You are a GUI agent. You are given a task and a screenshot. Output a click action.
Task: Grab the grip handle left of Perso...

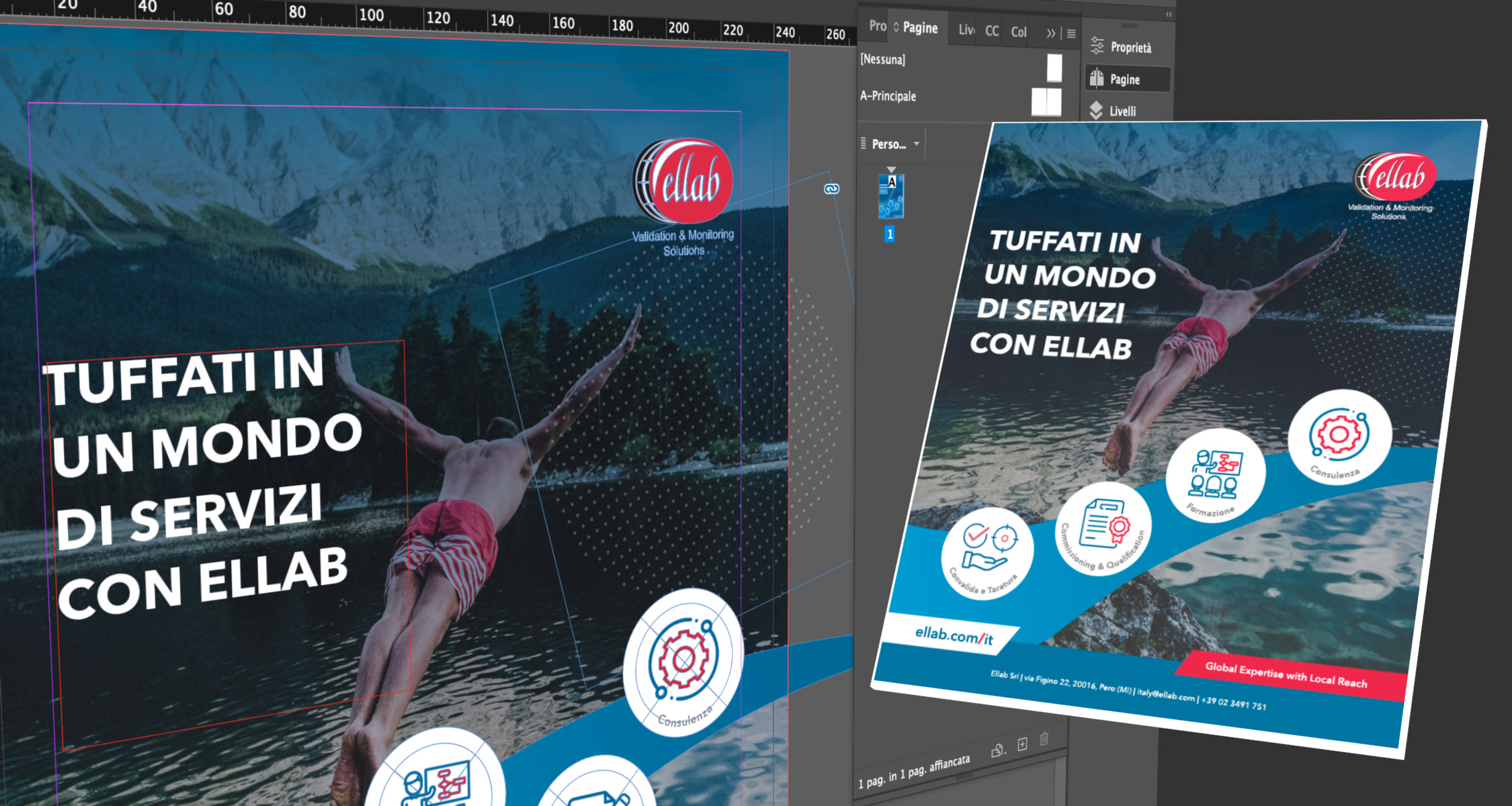[x=864, y=143]
